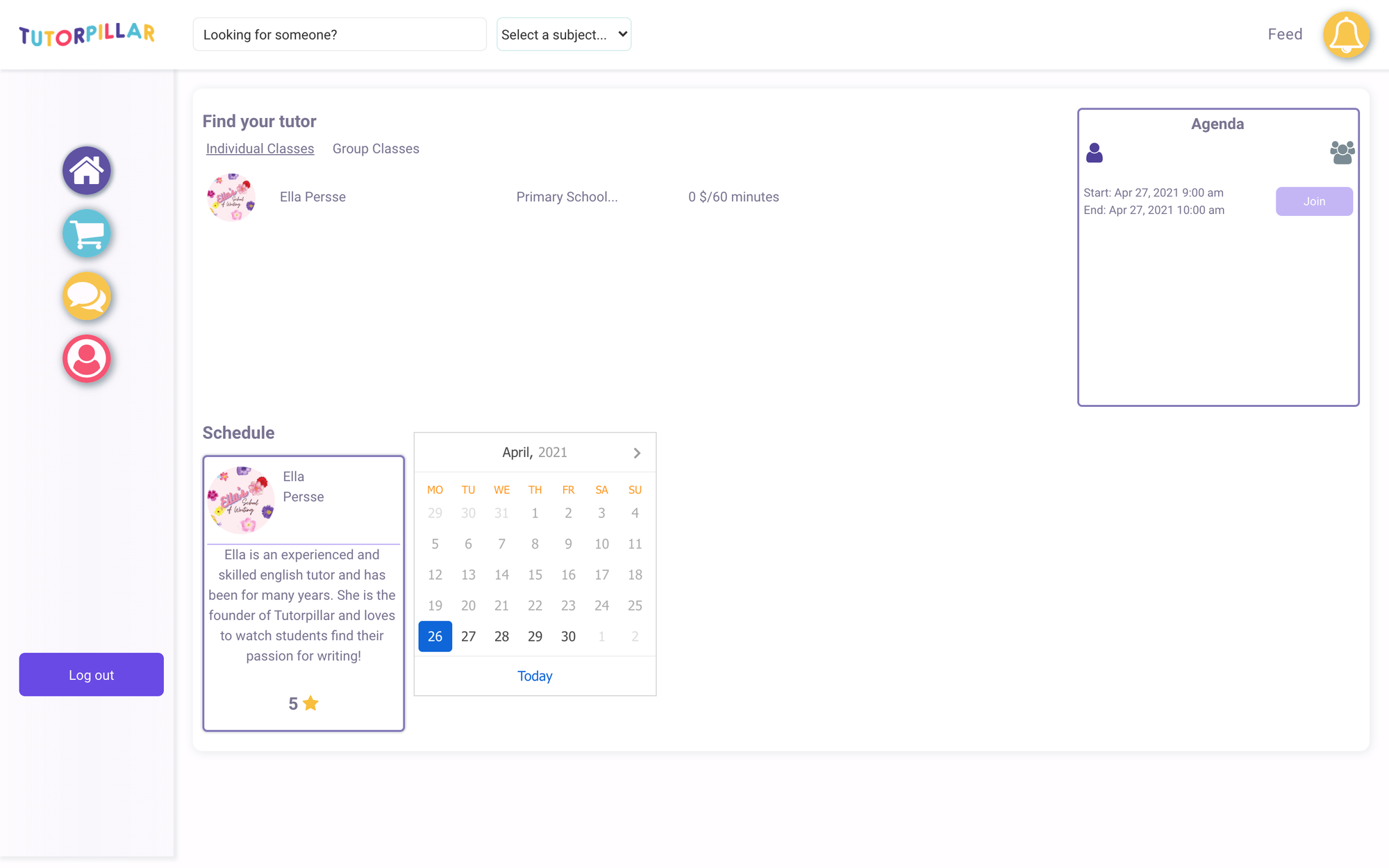Log out of the account
1389x868 pixels.
(x=92, y=675)
